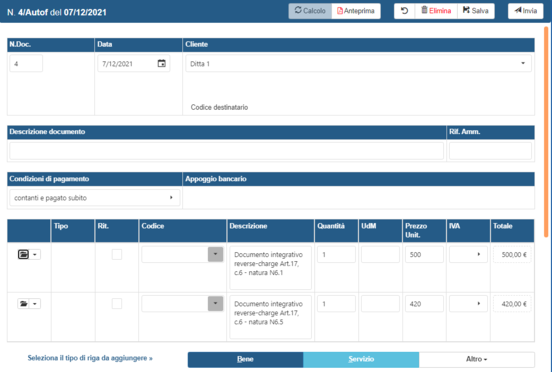
Task: Click the description text for natura N6.1
Action: tap(270, 267)
